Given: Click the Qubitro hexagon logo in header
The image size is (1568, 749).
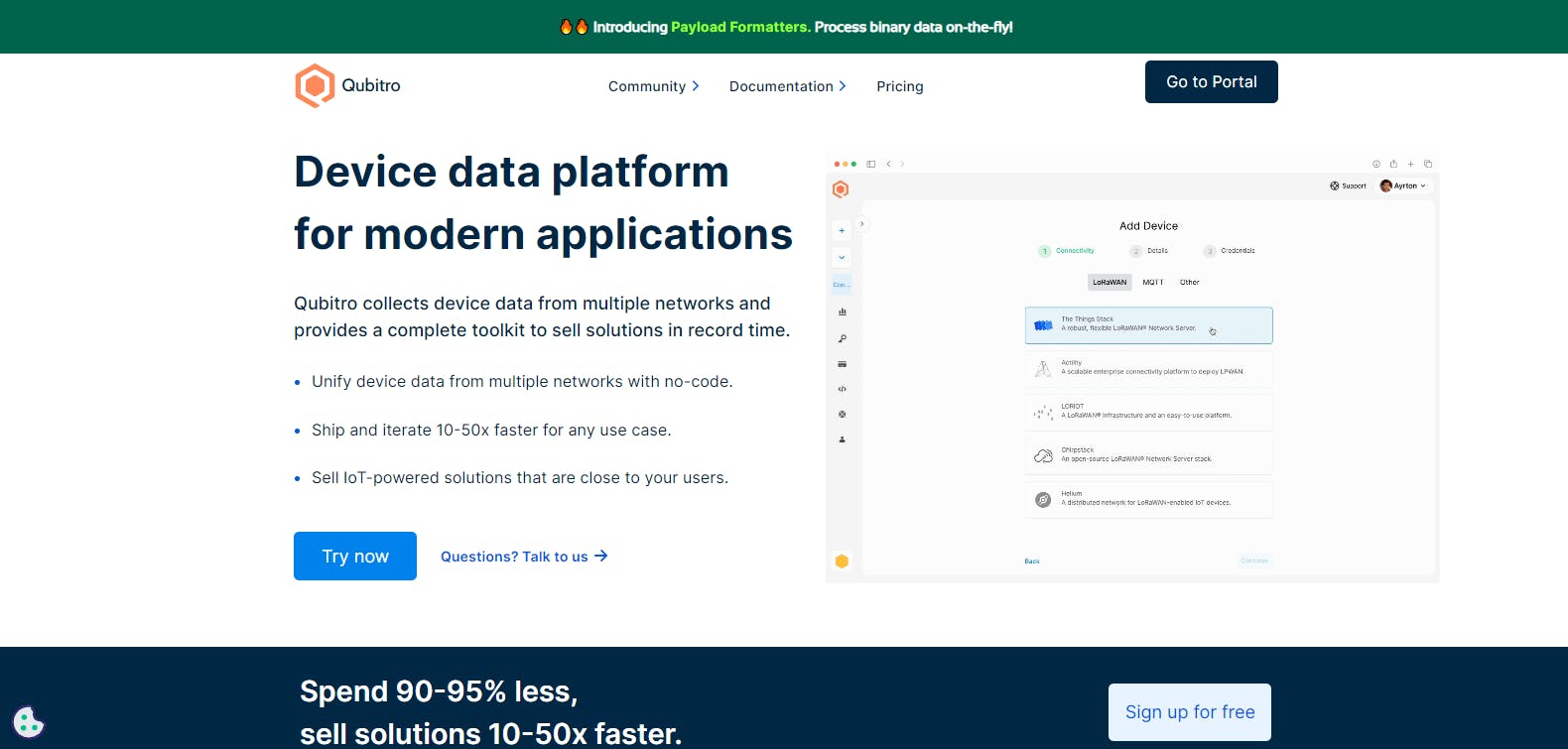Looking at the screenshot, I should coord(315,85).
